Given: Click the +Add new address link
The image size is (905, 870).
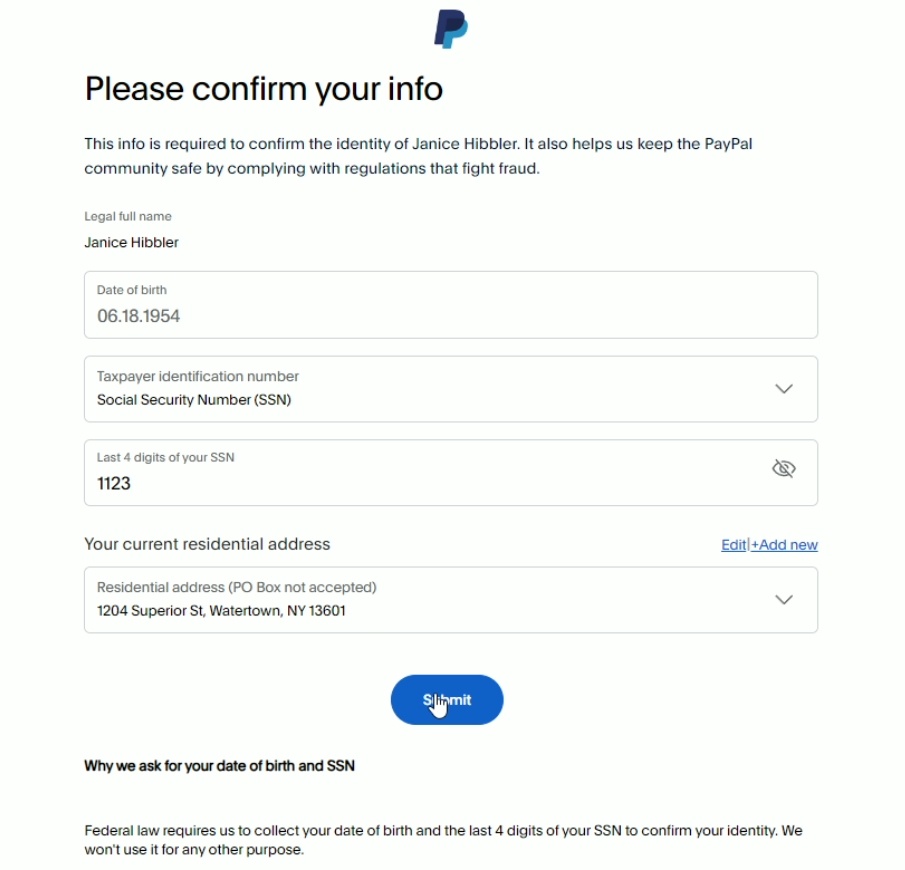Looking at the screenshot, I should click(x=785, y=545).
